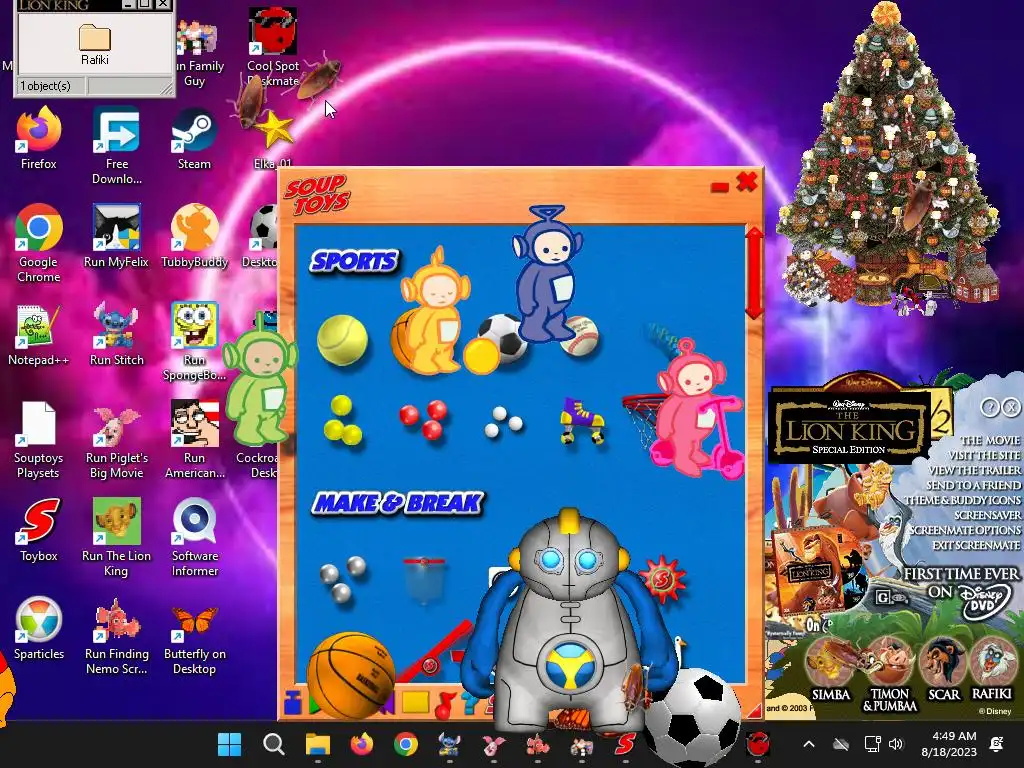This screenshot has height=768, width=1024.
Task: Open taskbar Search
Action: tap(274, 744)
